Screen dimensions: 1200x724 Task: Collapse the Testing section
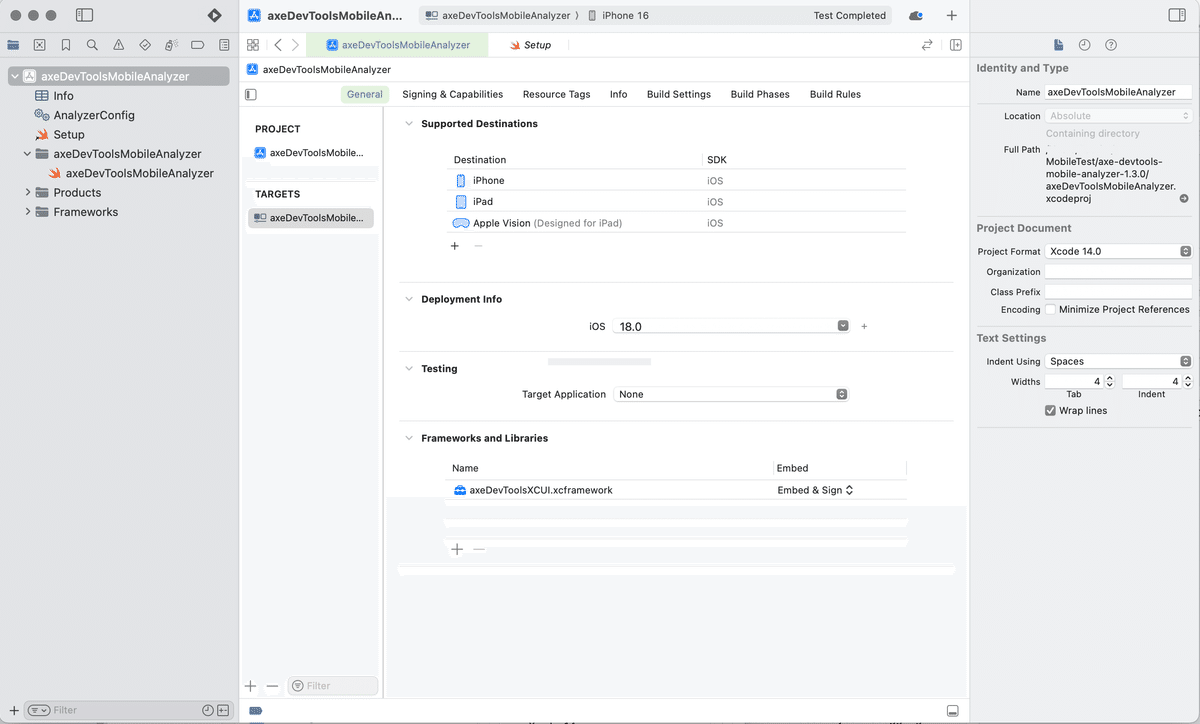[x=408, y=369]
